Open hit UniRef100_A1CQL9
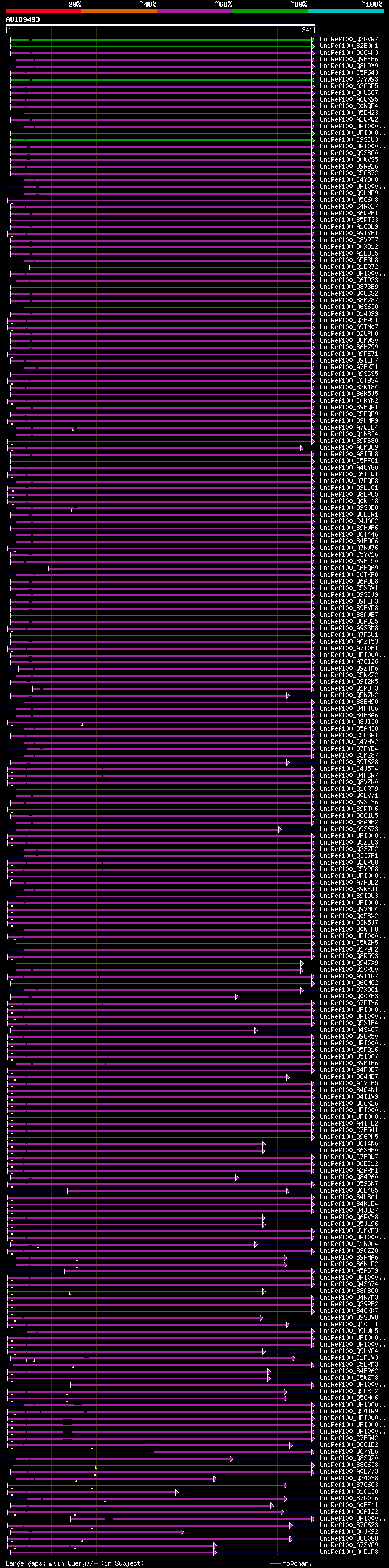The width and height of the screenshot is (389, 1568). [349, 227]
